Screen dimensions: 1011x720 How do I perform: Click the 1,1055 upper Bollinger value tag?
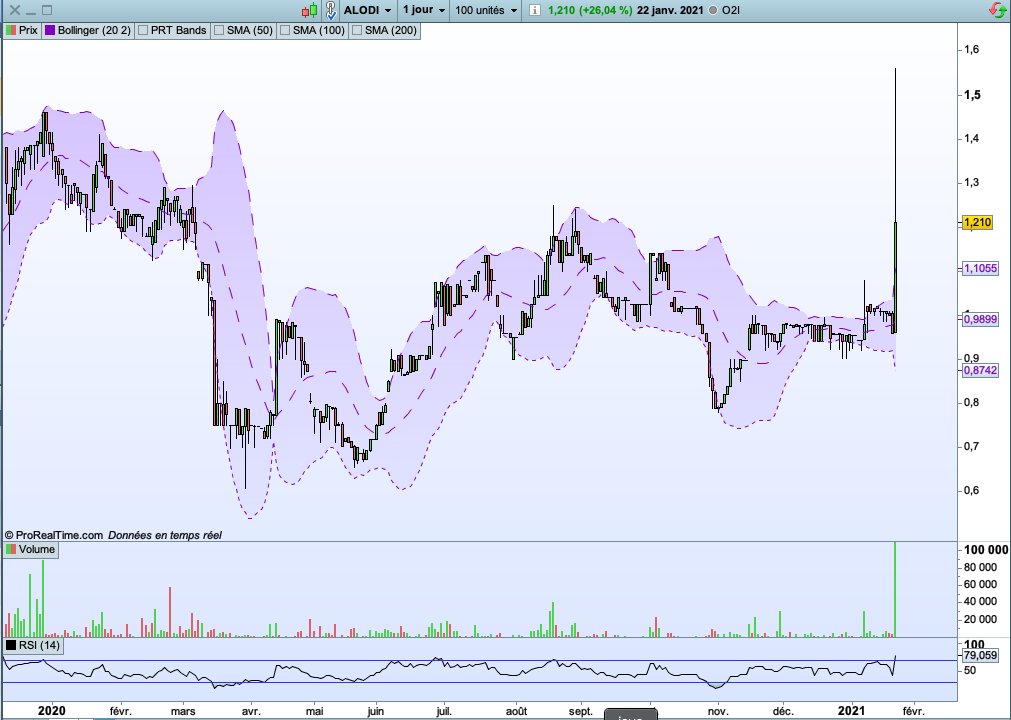(980, 268)
